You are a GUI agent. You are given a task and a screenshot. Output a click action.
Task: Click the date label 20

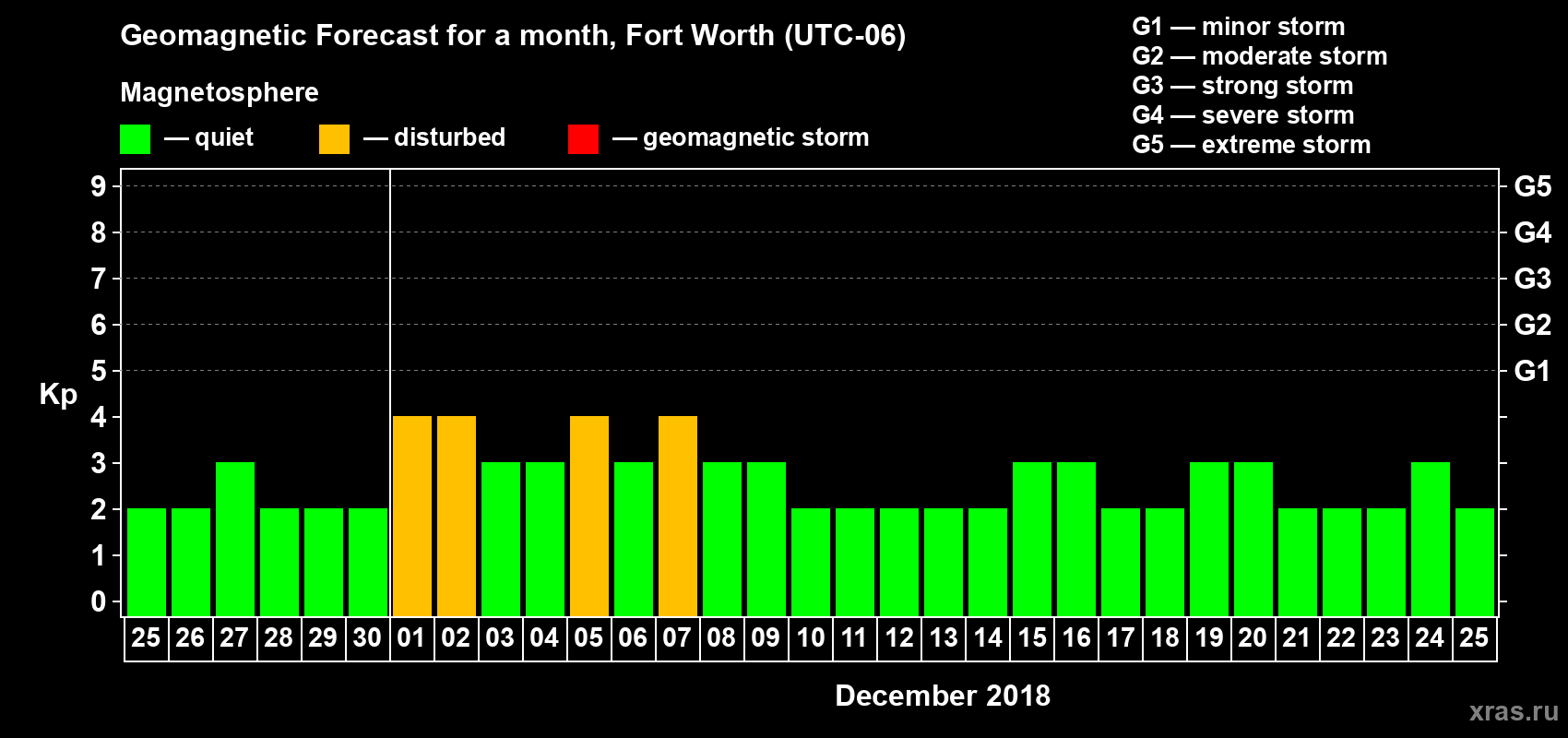tap(1253, 637)
